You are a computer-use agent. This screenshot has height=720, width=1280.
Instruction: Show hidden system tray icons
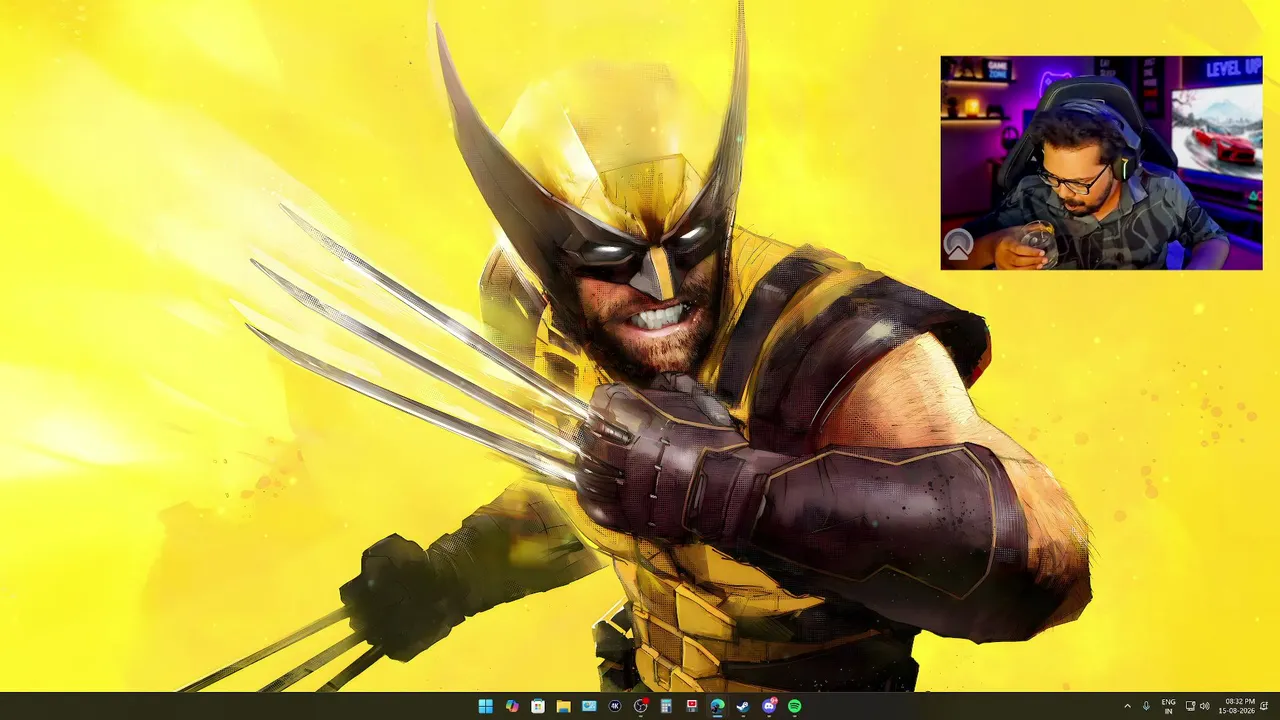pyautogui.click(x=1127, y=706)
